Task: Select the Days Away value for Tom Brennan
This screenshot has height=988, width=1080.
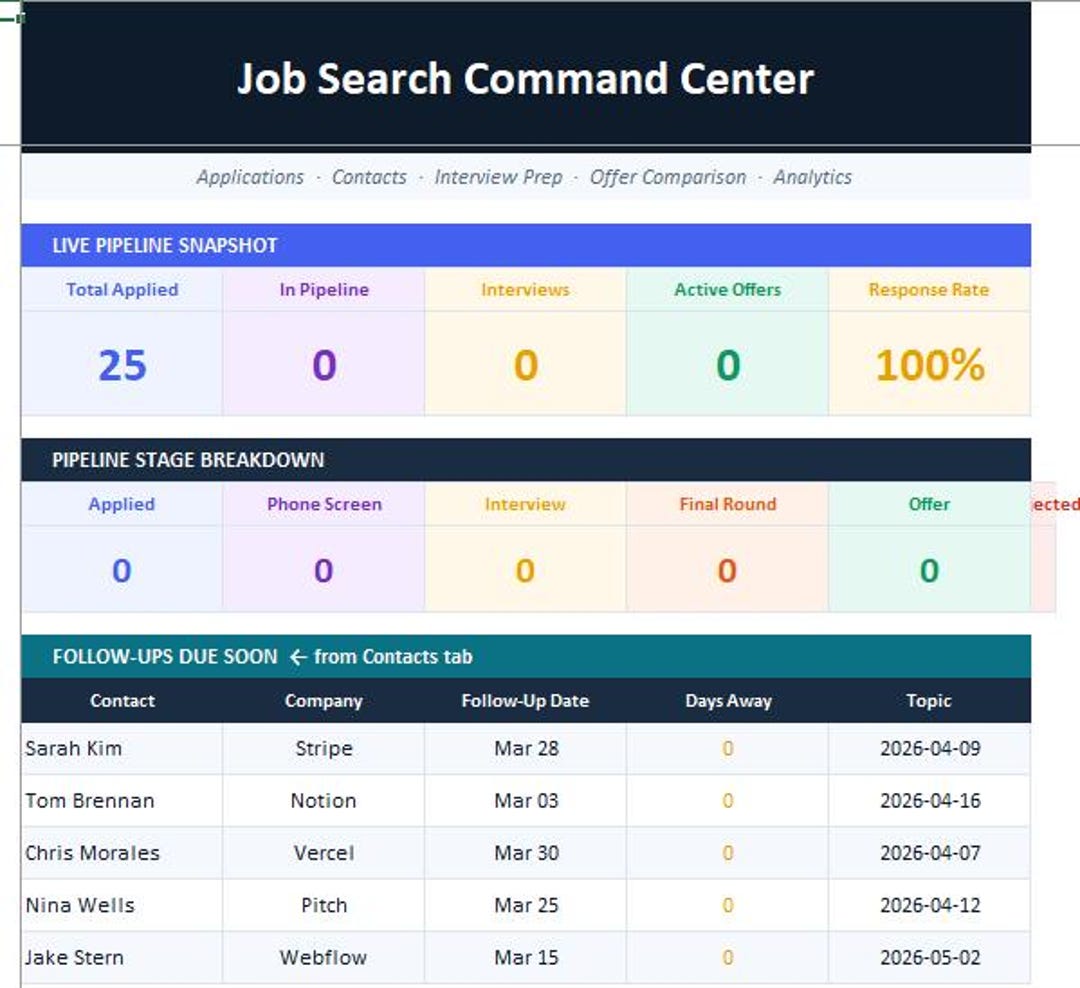Action: tap(727, 801)
